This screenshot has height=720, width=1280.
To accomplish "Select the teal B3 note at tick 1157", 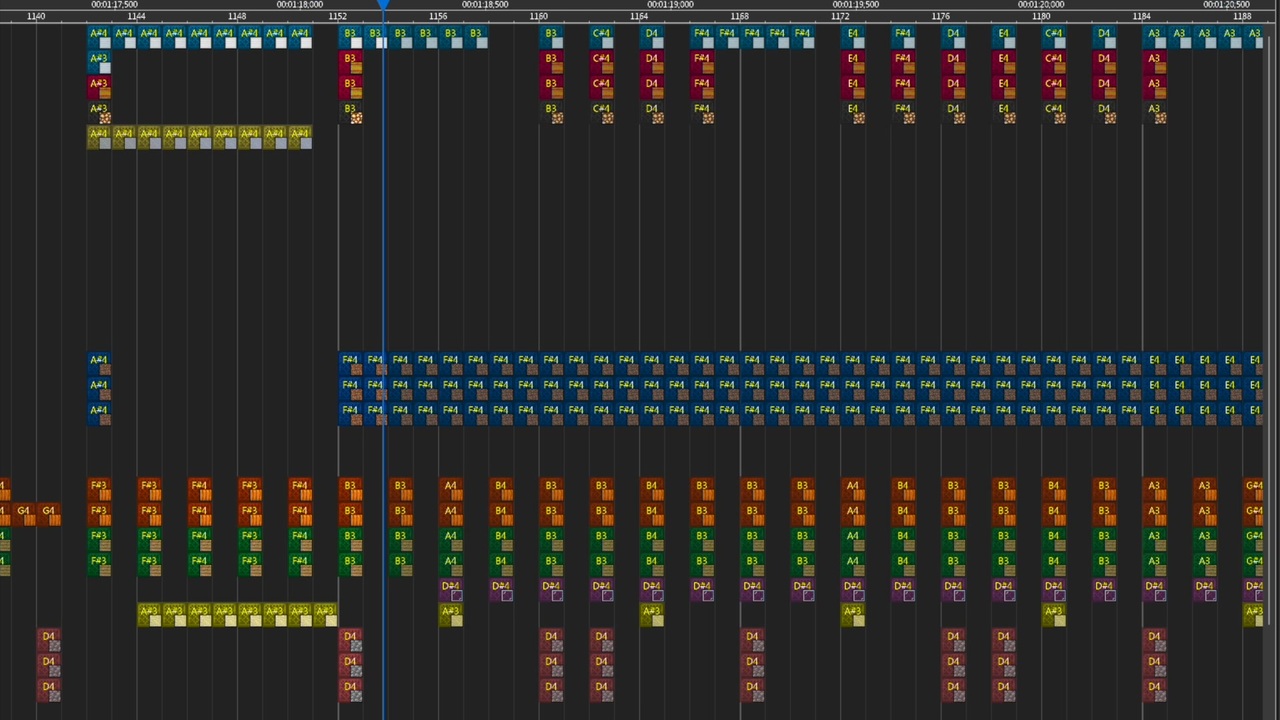I will pyautogui.click(x=475, y=38).
